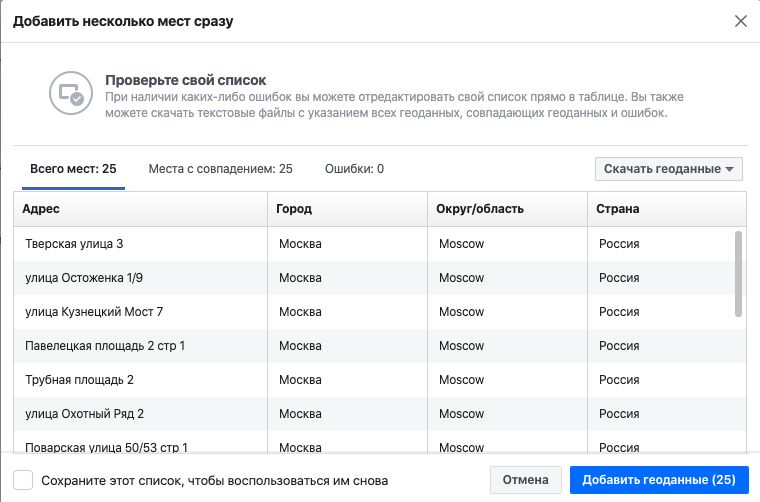Image resolution: width=760 pixels, height=502 pixels.
Task: Edit the Тверская улица 3 address cell
Action: click(141, 244)
